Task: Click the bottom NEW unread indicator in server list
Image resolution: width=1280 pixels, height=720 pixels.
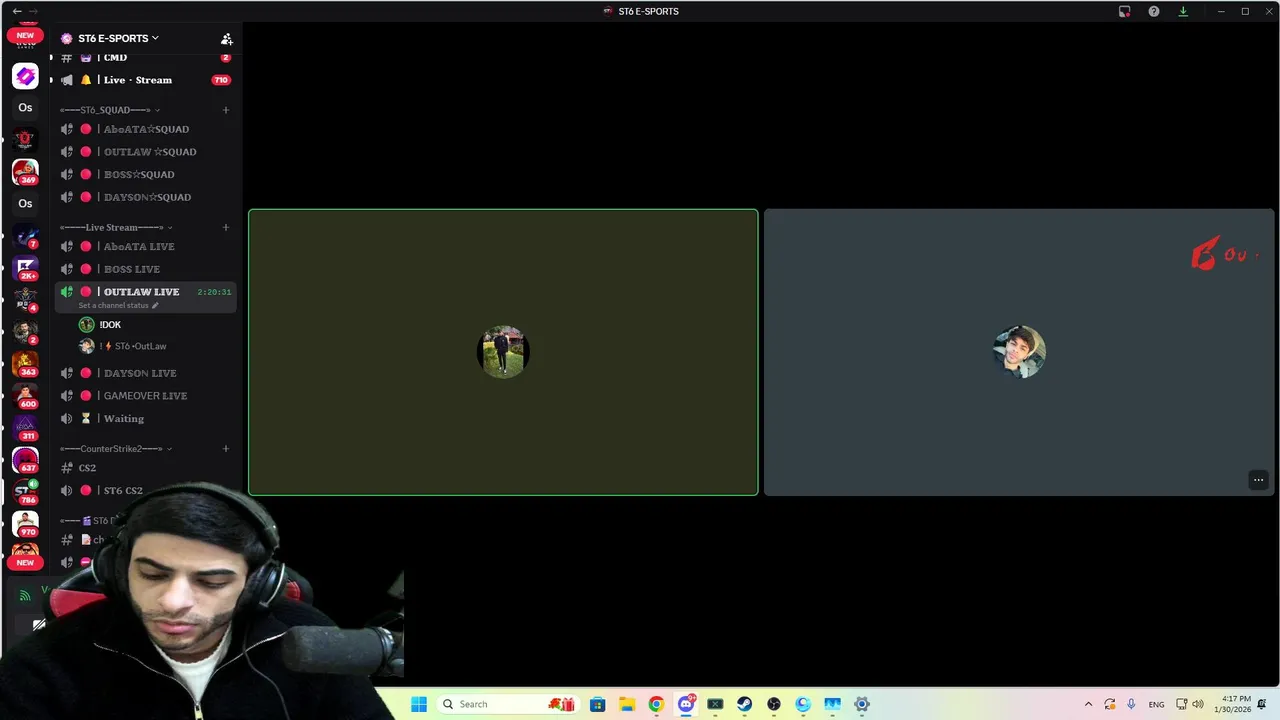Action: pyautogui.click(x=25, y=562)
